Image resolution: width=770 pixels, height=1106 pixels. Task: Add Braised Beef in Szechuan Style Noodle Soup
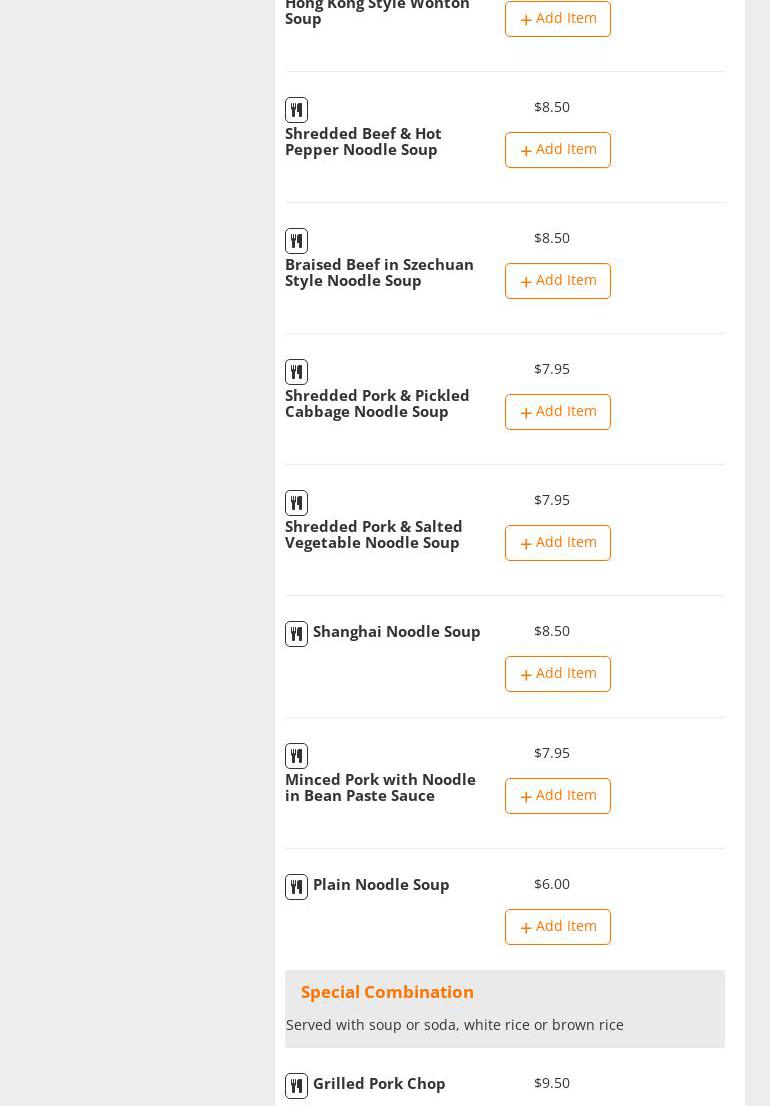[x=558, y=281]
